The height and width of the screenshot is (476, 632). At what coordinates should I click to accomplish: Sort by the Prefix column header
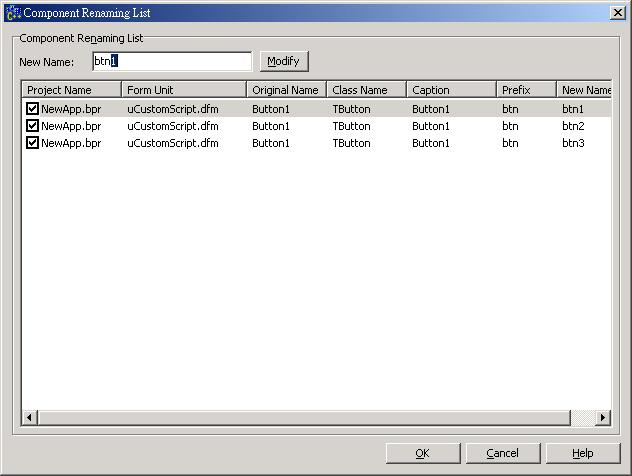526,90
